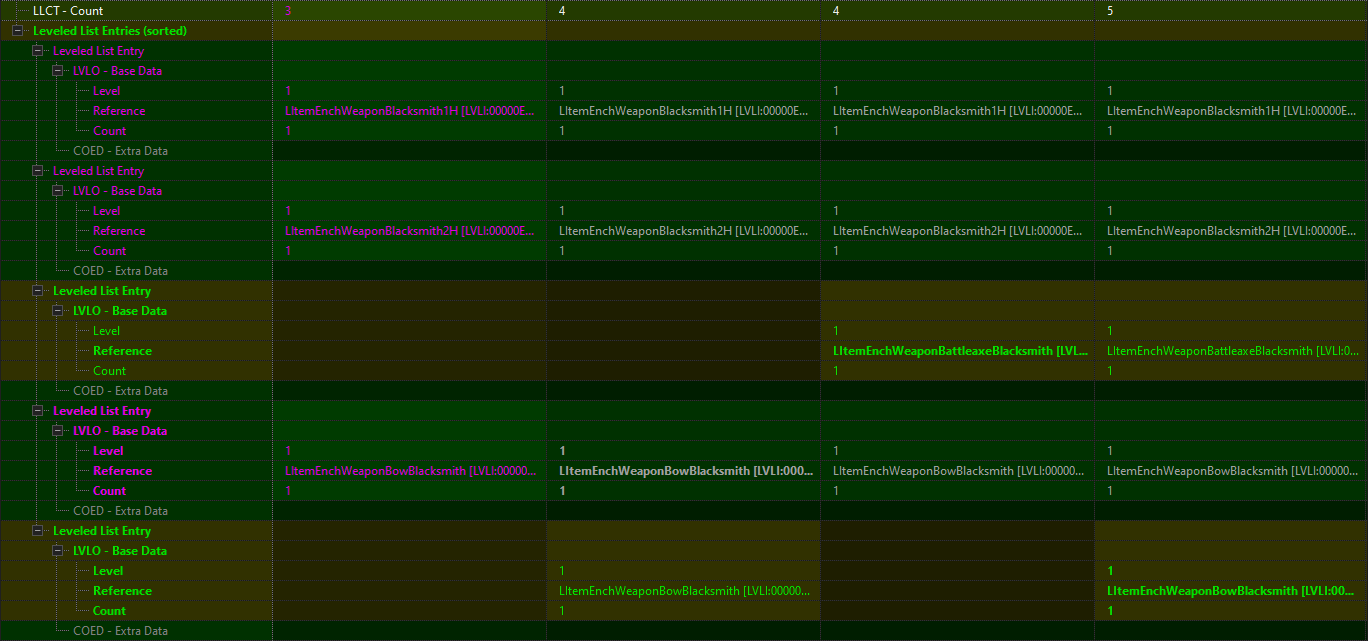Screen dimensions: 1368x641
Task: Collapse the second Leveled List Entry node
Action: pyautogui.click(x=38, y=170)
